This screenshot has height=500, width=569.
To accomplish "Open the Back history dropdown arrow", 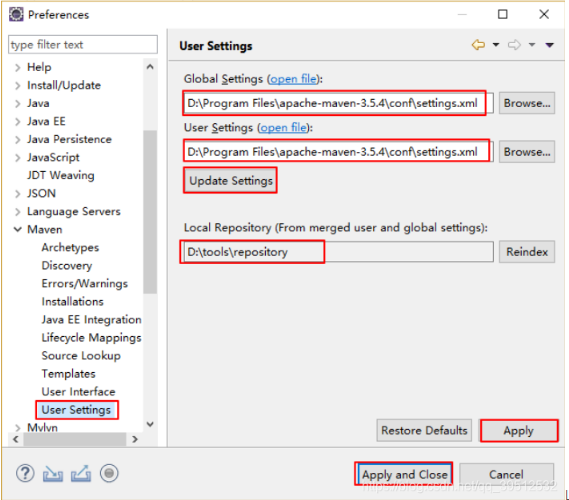I will [x=496, y=45].
